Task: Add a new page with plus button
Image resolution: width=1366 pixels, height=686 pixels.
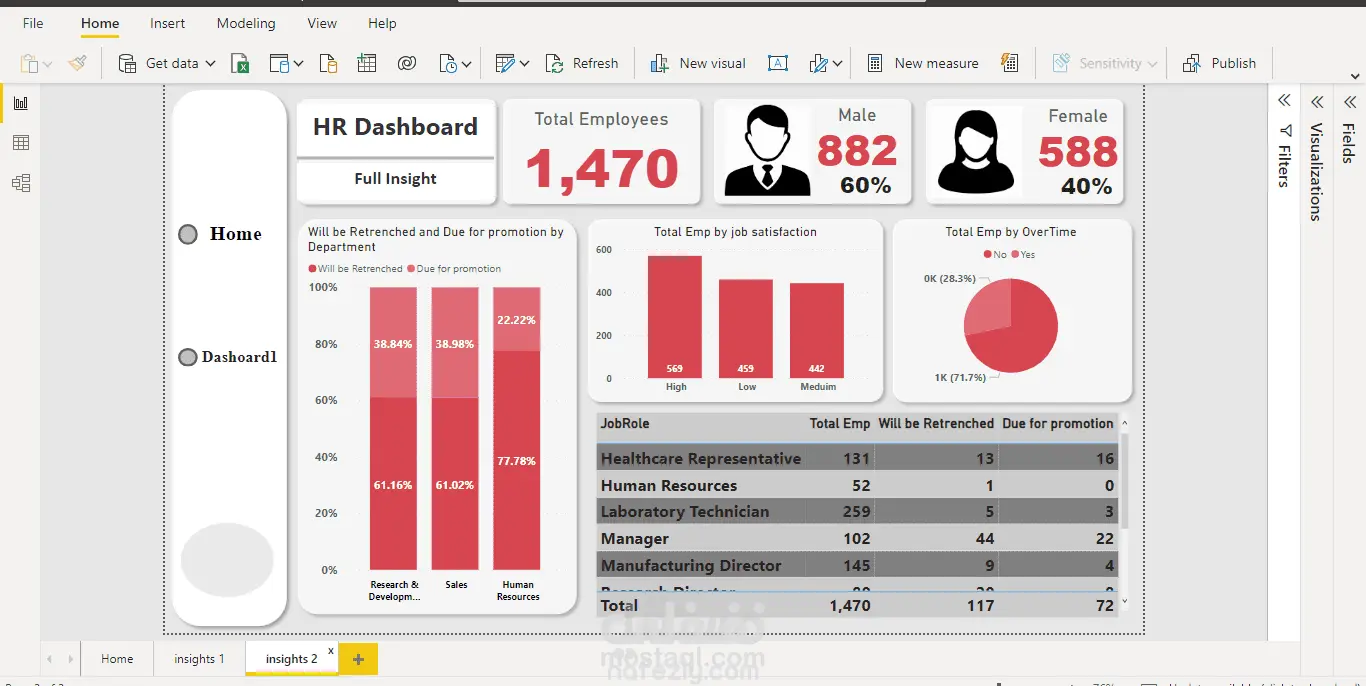Action: 358,659
